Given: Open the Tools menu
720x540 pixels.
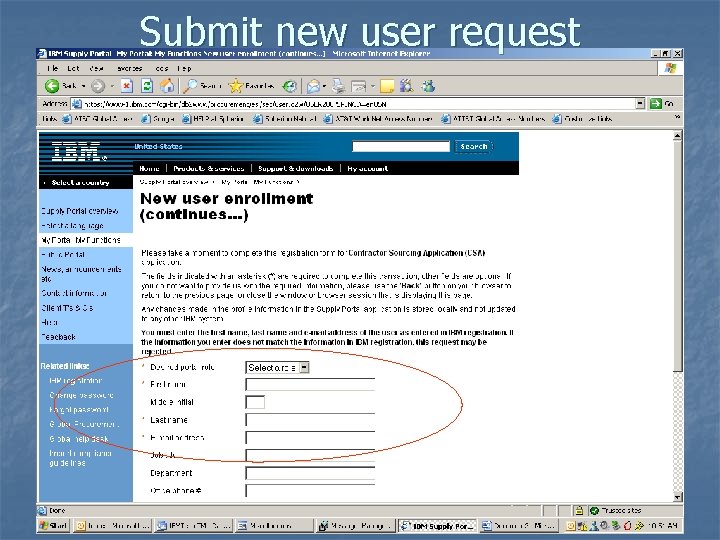Looking at the screenshot, I should pos(162,68).
